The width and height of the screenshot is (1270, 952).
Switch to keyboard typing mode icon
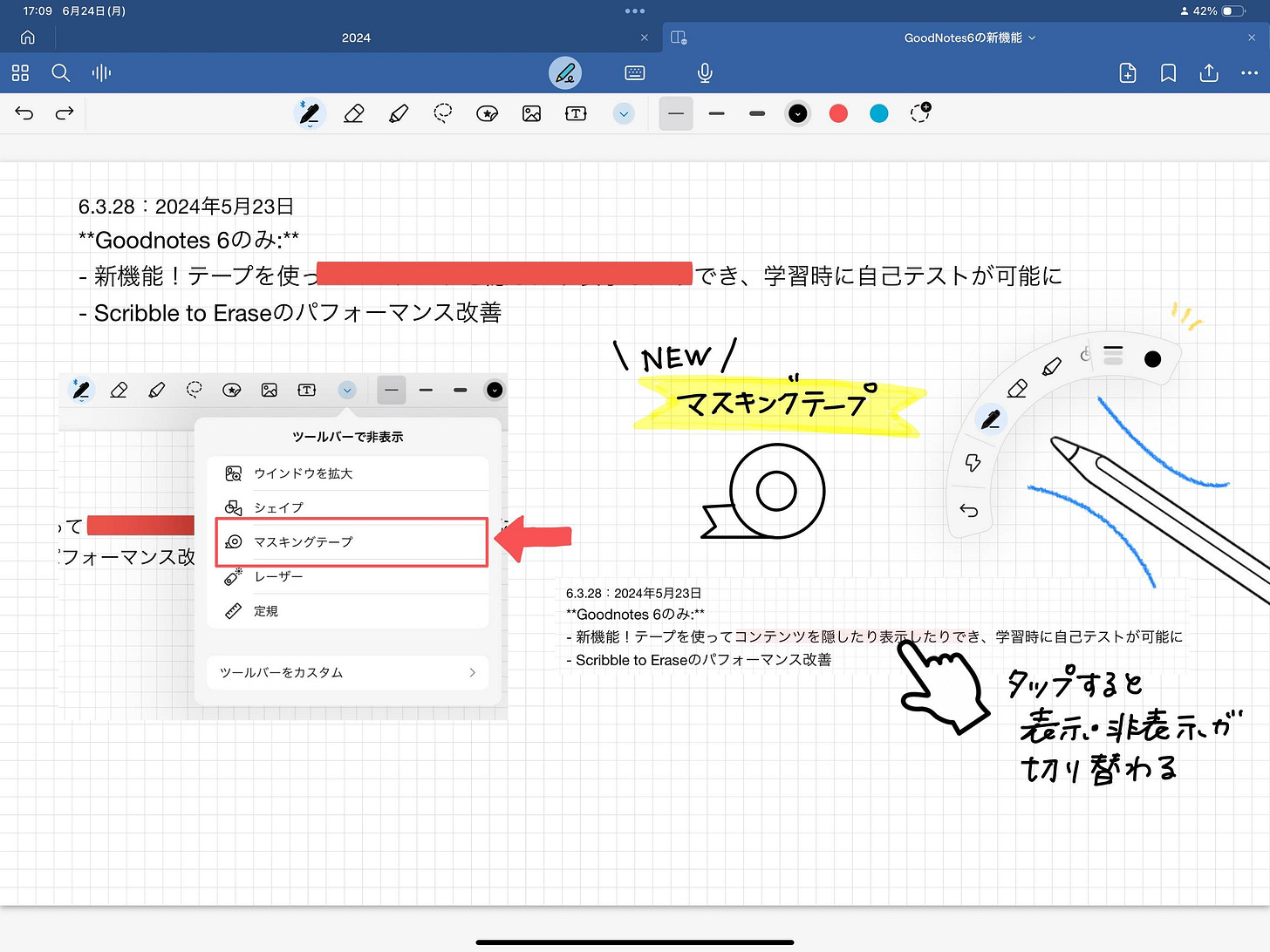[635, 73]
